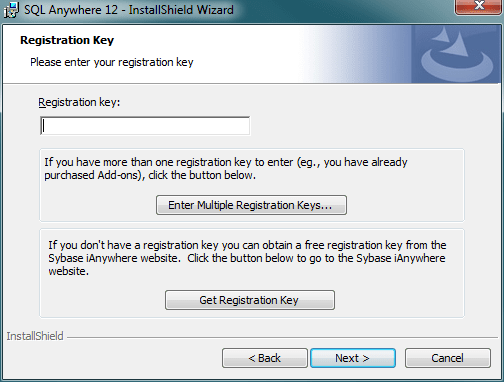The image size is (504, 382).
Task: Click the Get Registration Key button
Action: tap(250, 300)
